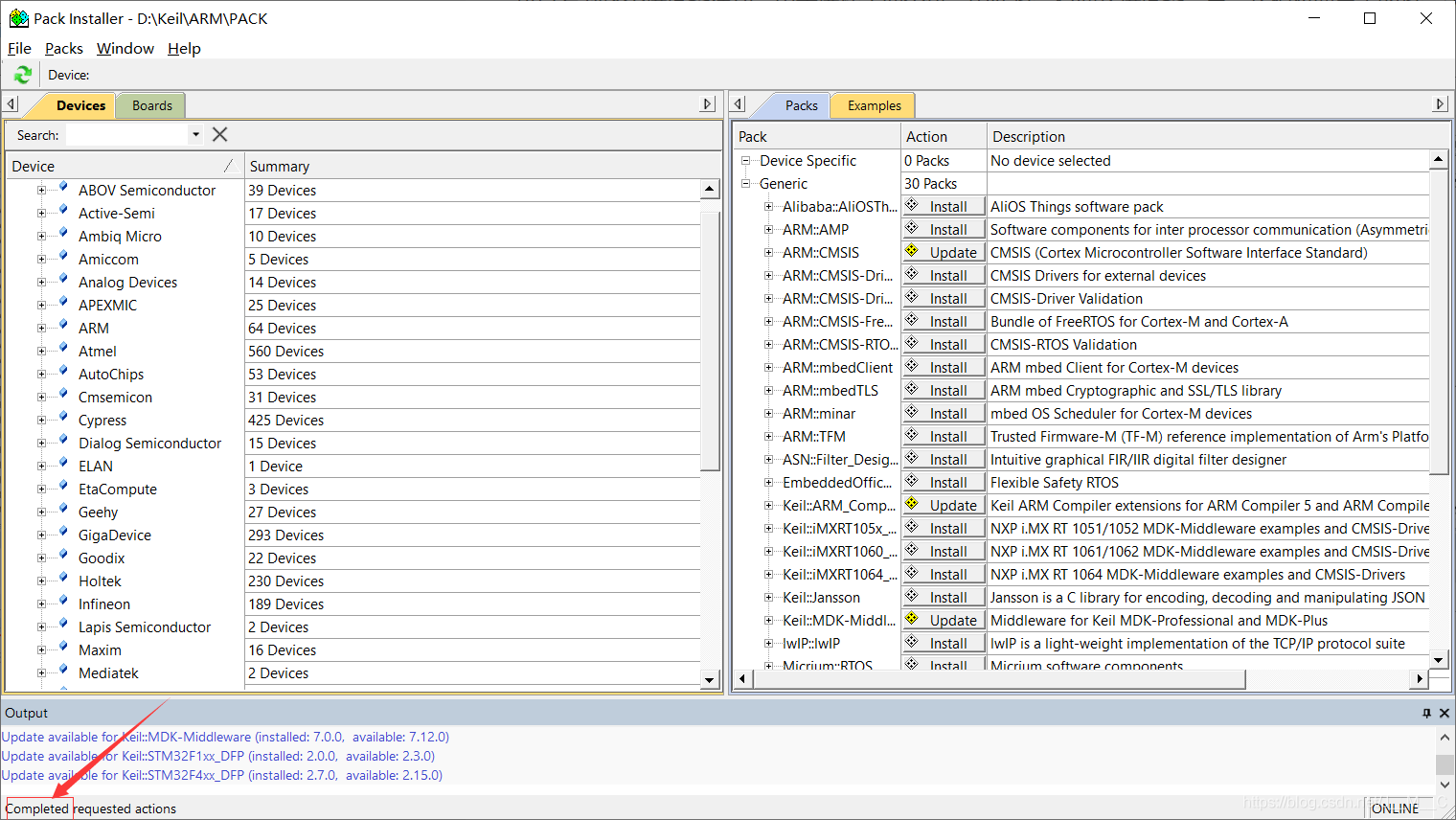Screen dimensions: 1456x820
Task: Update the ARM::CMSIS pack
Action: tap(944, 252)
